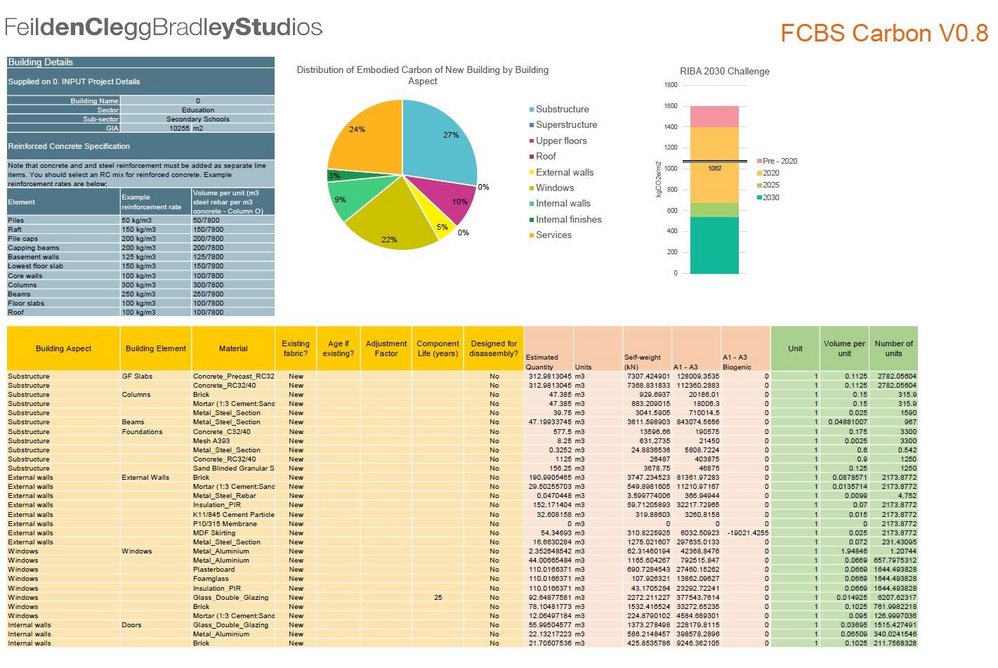Select the Number of units column header

(894, 349)
